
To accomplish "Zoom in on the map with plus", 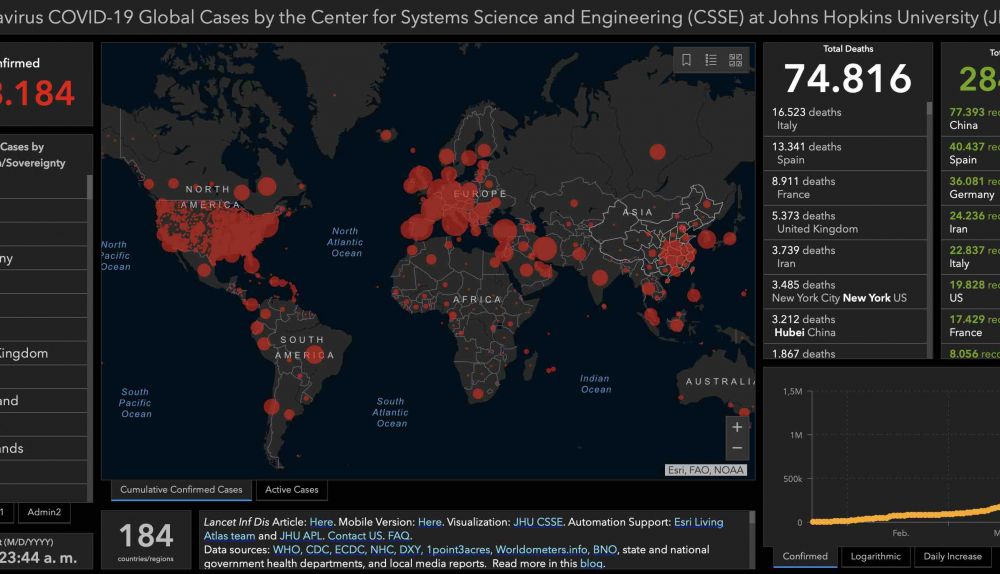I will [x=737, y=427].
